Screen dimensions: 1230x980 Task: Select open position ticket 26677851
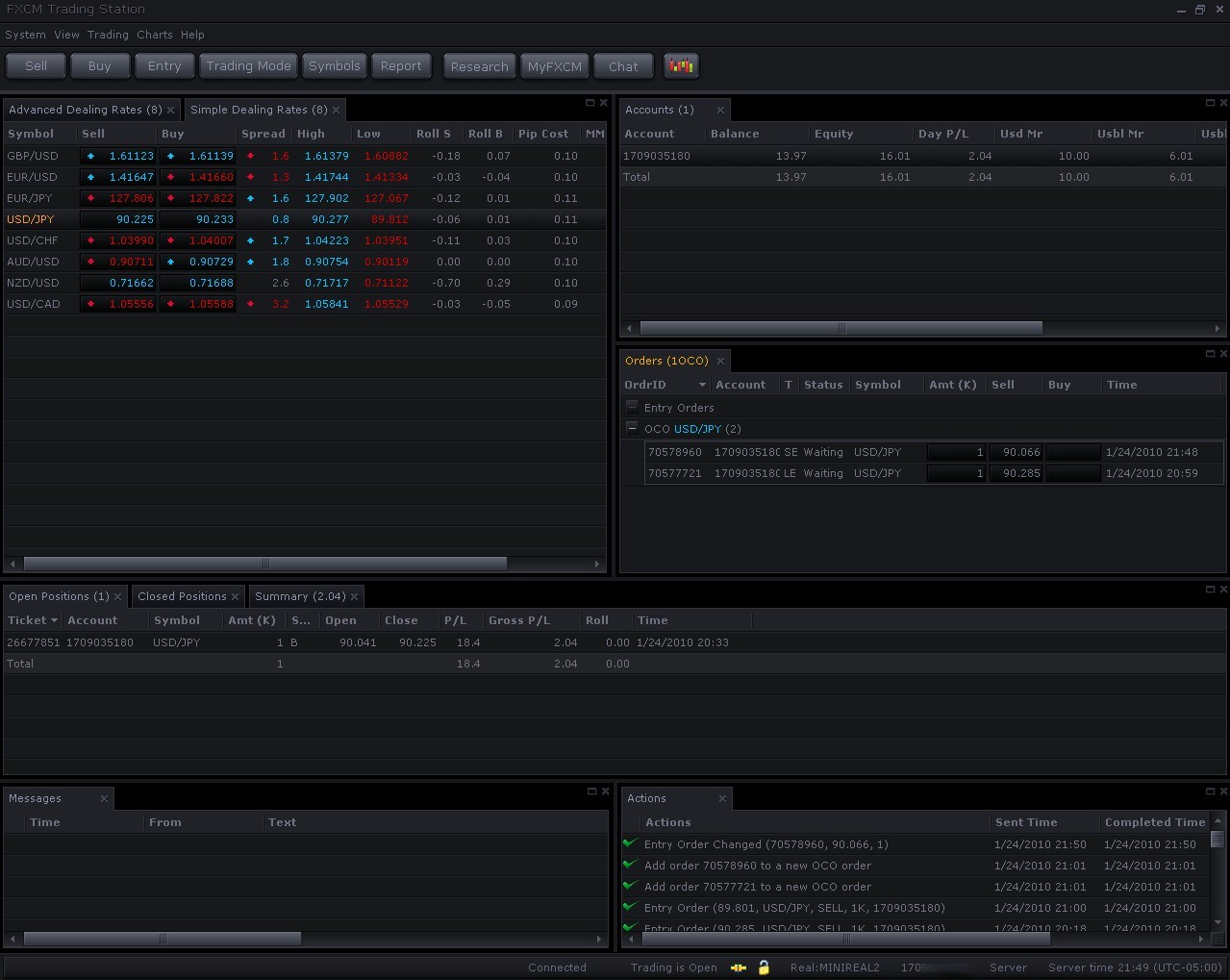[x=615, y=642]
